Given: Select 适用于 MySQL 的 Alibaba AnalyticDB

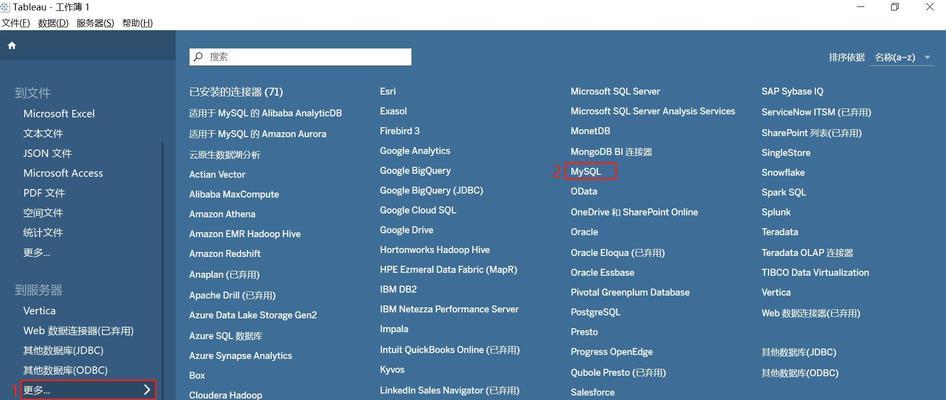Looking at the screenshot, I should pyautogui.click(x=265, y=113).
